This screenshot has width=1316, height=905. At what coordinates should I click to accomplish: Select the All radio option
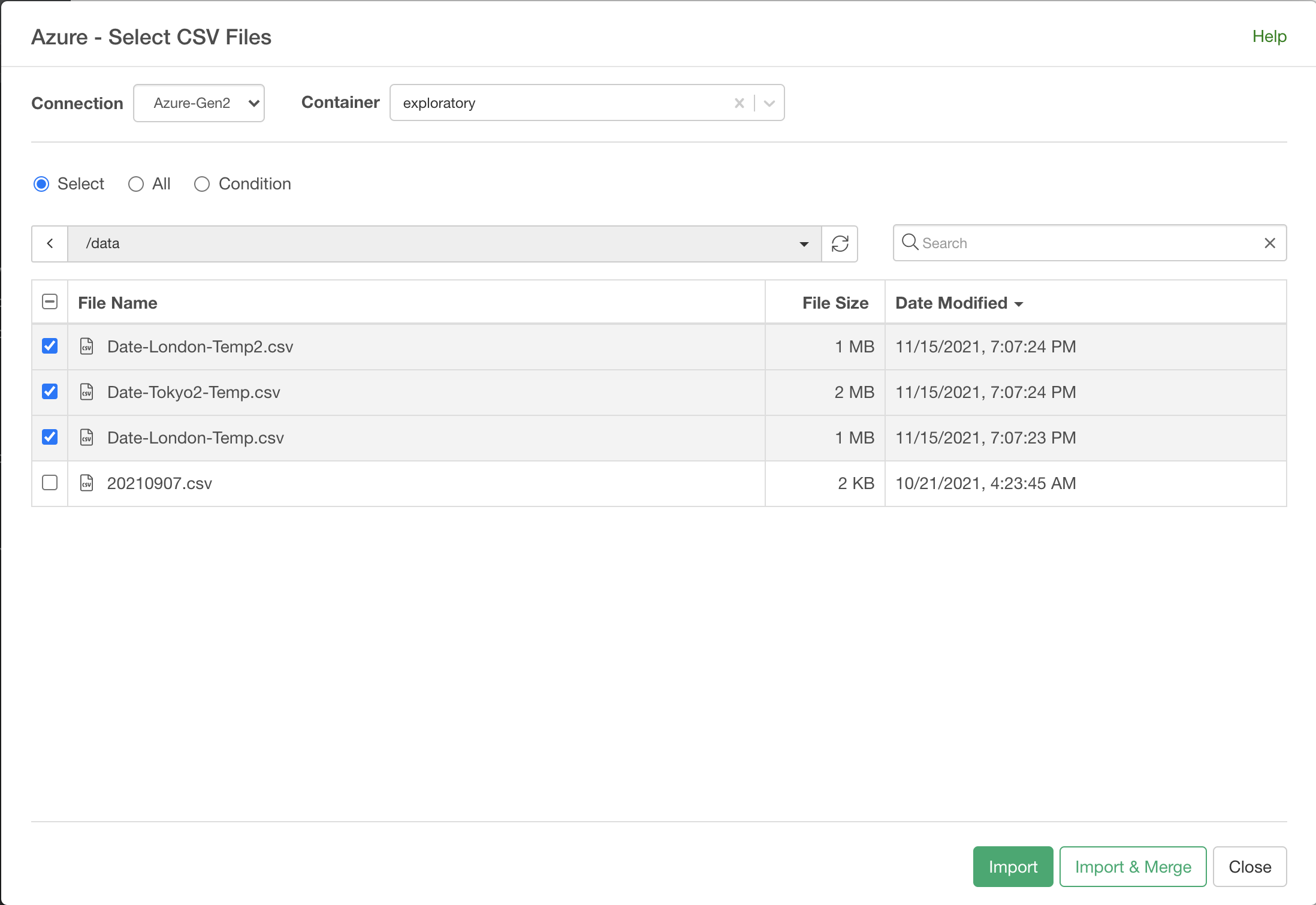pyautogui.click(x=136, y=184)
